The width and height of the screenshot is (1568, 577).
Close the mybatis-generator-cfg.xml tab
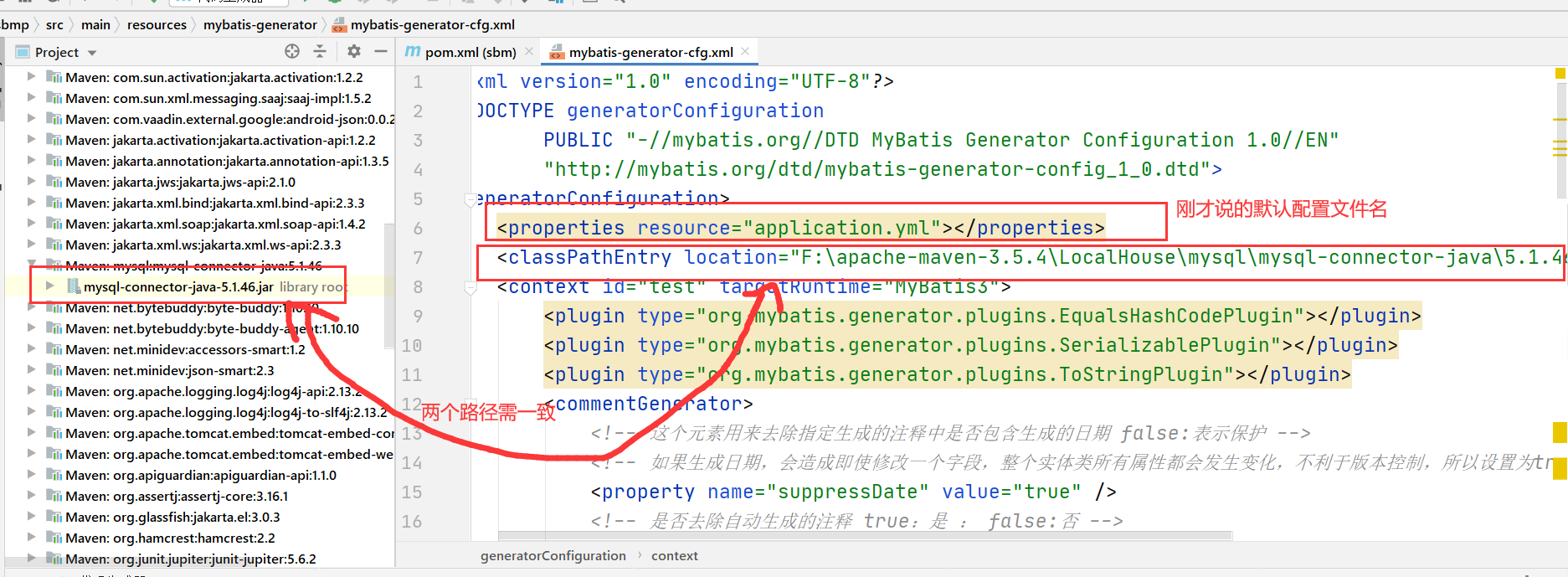tap(745, 52)
